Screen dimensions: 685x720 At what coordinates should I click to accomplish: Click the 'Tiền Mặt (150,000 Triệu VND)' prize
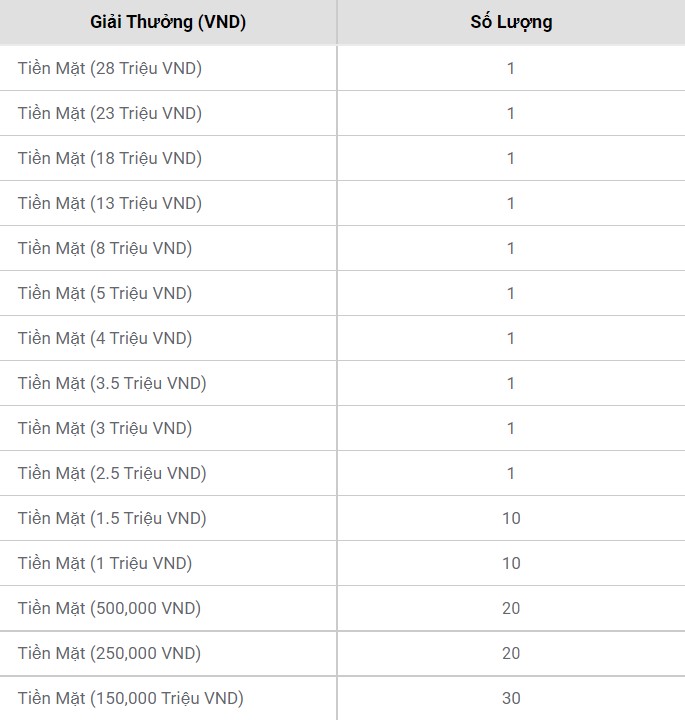(130, 698)
